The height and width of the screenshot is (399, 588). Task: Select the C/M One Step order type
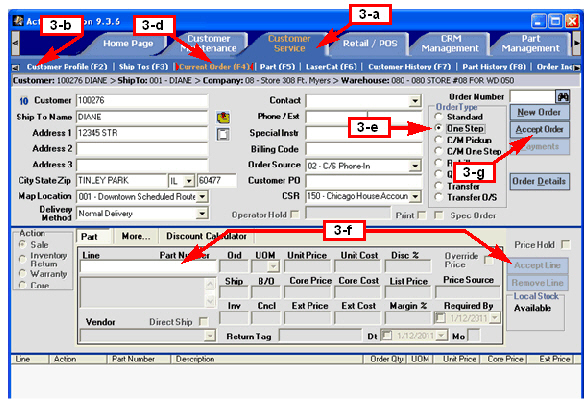(438, 151)
